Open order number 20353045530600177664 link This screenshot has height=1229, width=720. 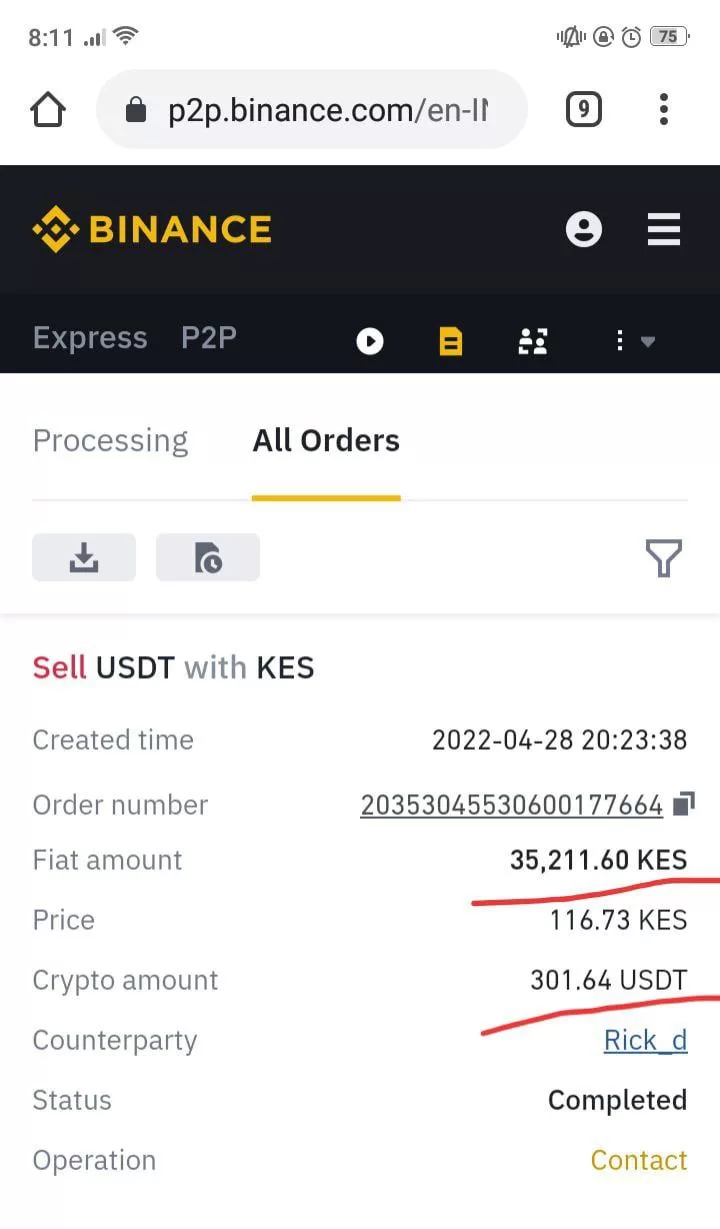pyautogui.click(x=511, y=805)
